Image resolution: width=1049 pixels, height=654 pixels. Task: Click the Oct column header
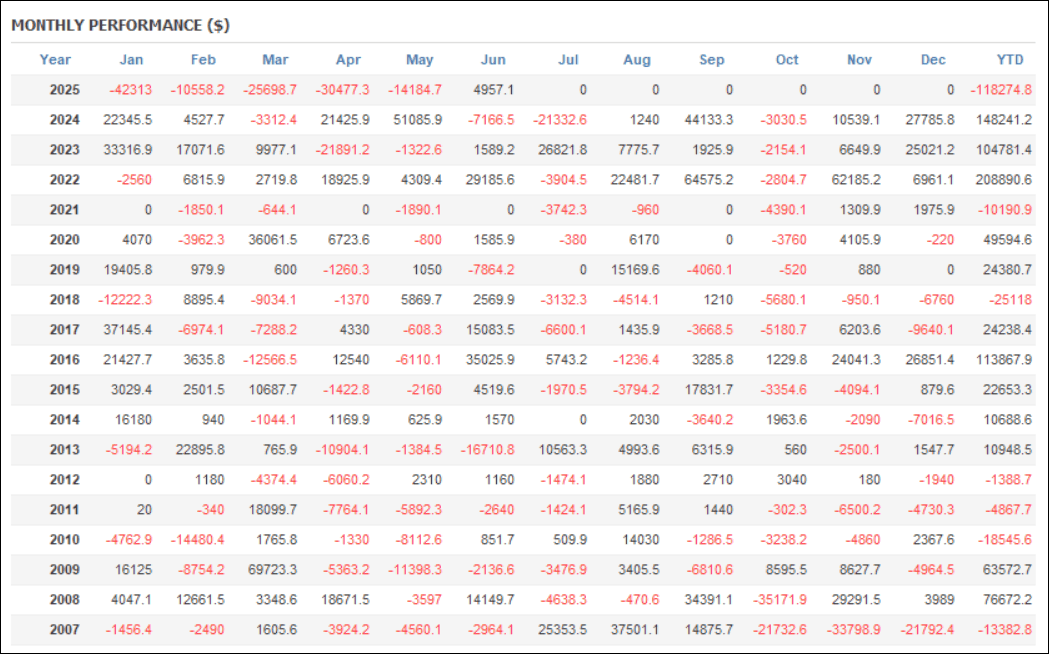click(x=787, y=60)
